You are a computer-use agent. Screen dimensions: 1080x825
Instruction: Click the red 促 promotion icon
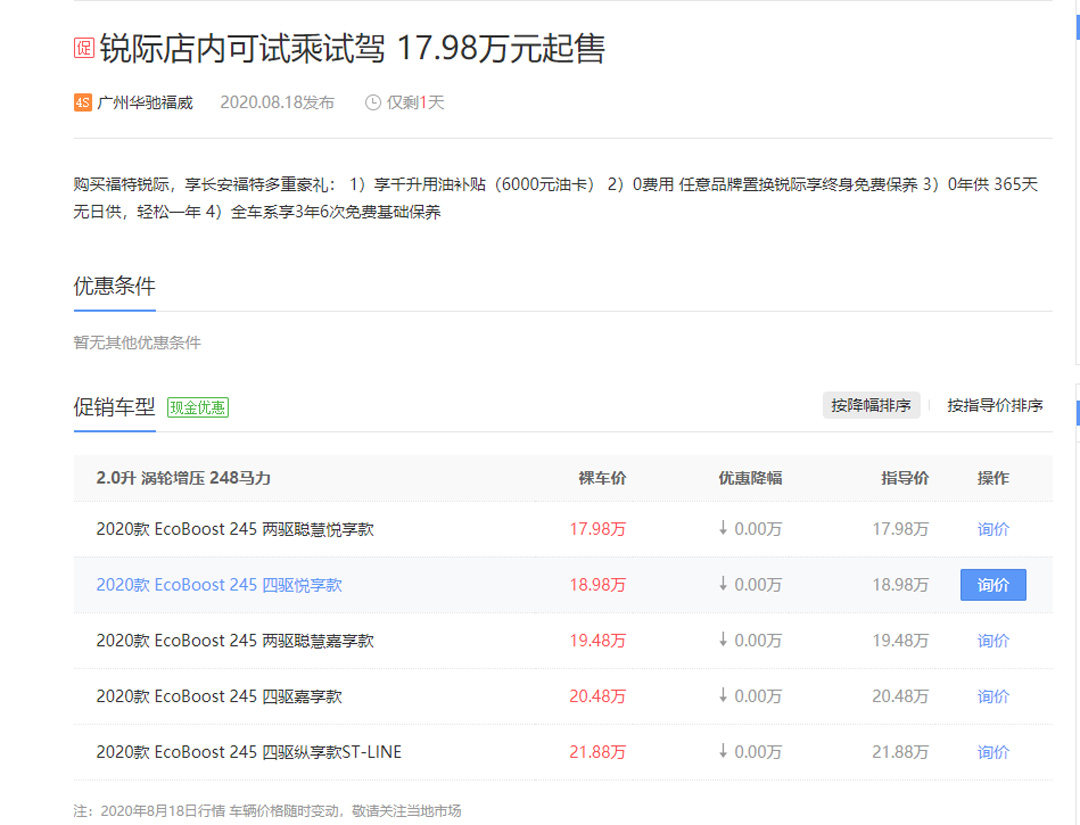[83, 48]
